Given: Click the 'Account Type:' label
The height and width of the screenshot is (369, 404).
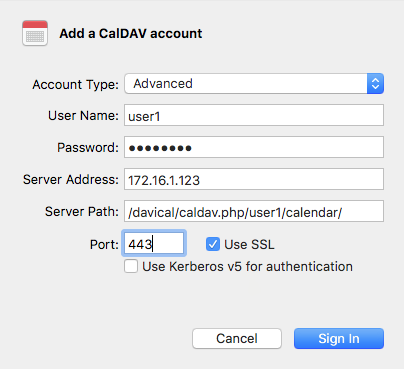Looking at the screenshot, I should [75, 84].
